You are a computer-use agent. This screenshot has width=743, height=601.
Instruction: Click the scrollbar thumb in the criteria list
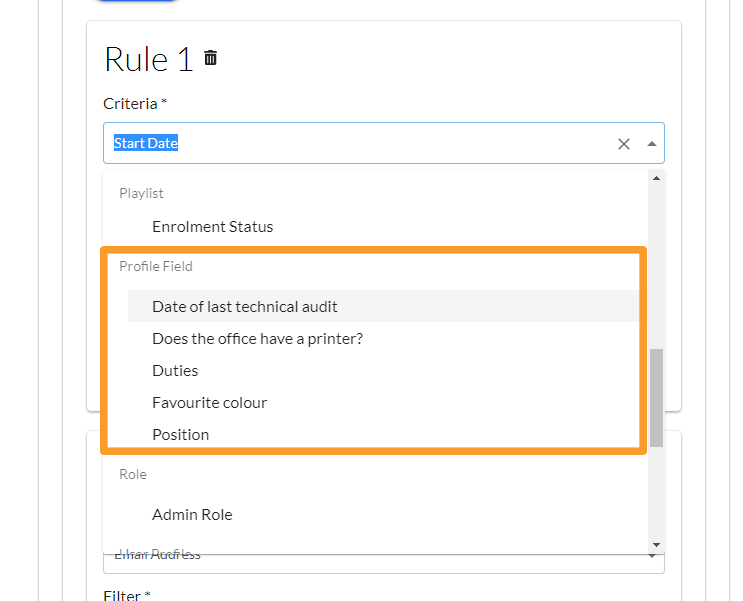coord(657,397)
